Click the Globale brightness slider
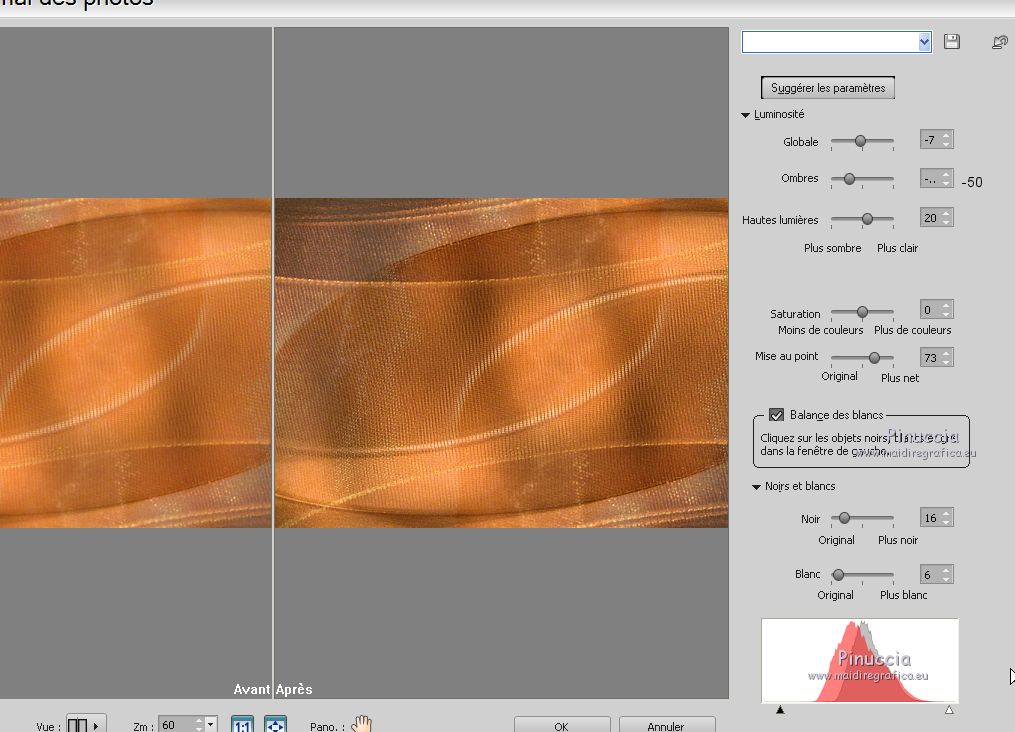Screen dimensions: 1015x732 click(x=862, y=141)
